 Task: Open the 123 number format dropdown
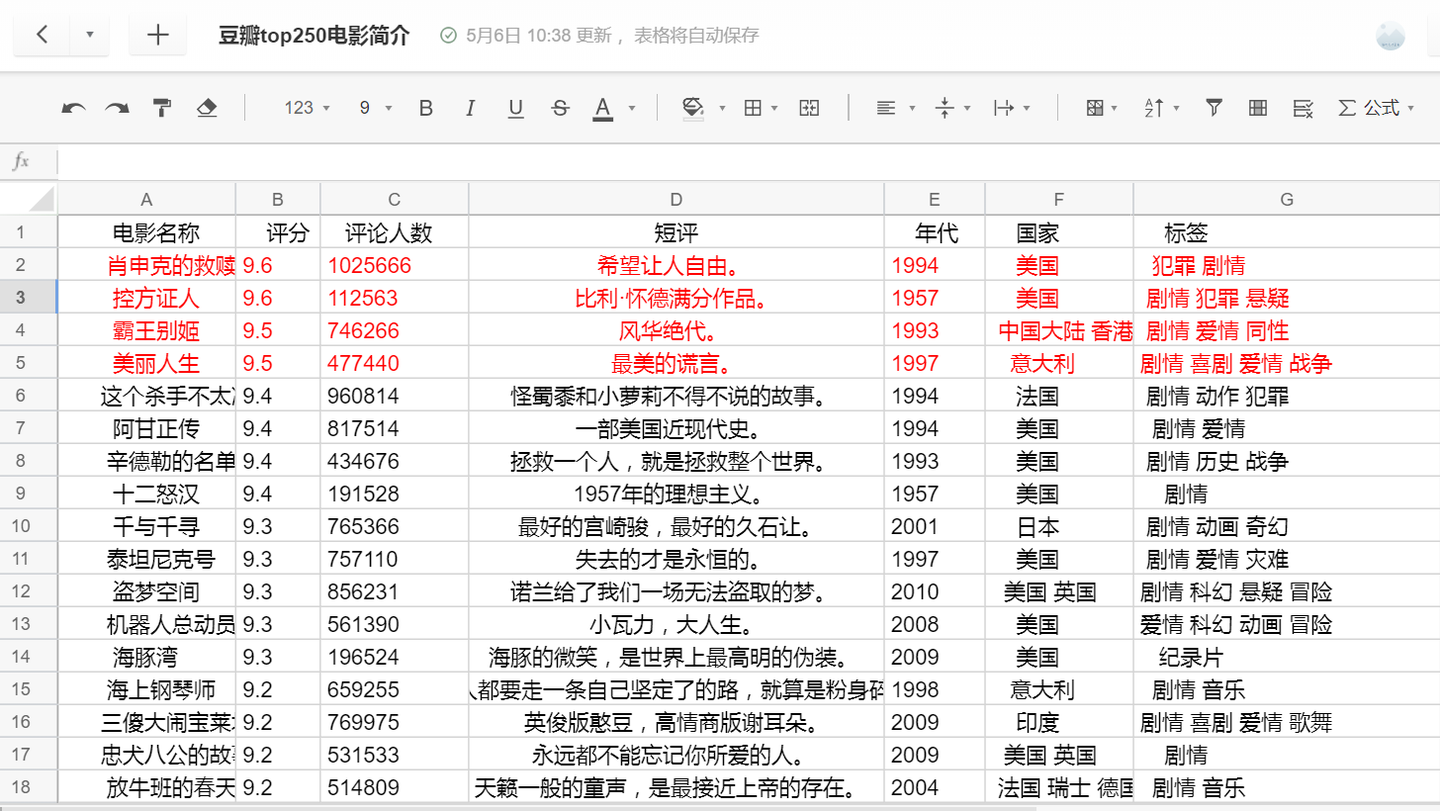click(x=307, y=108)
